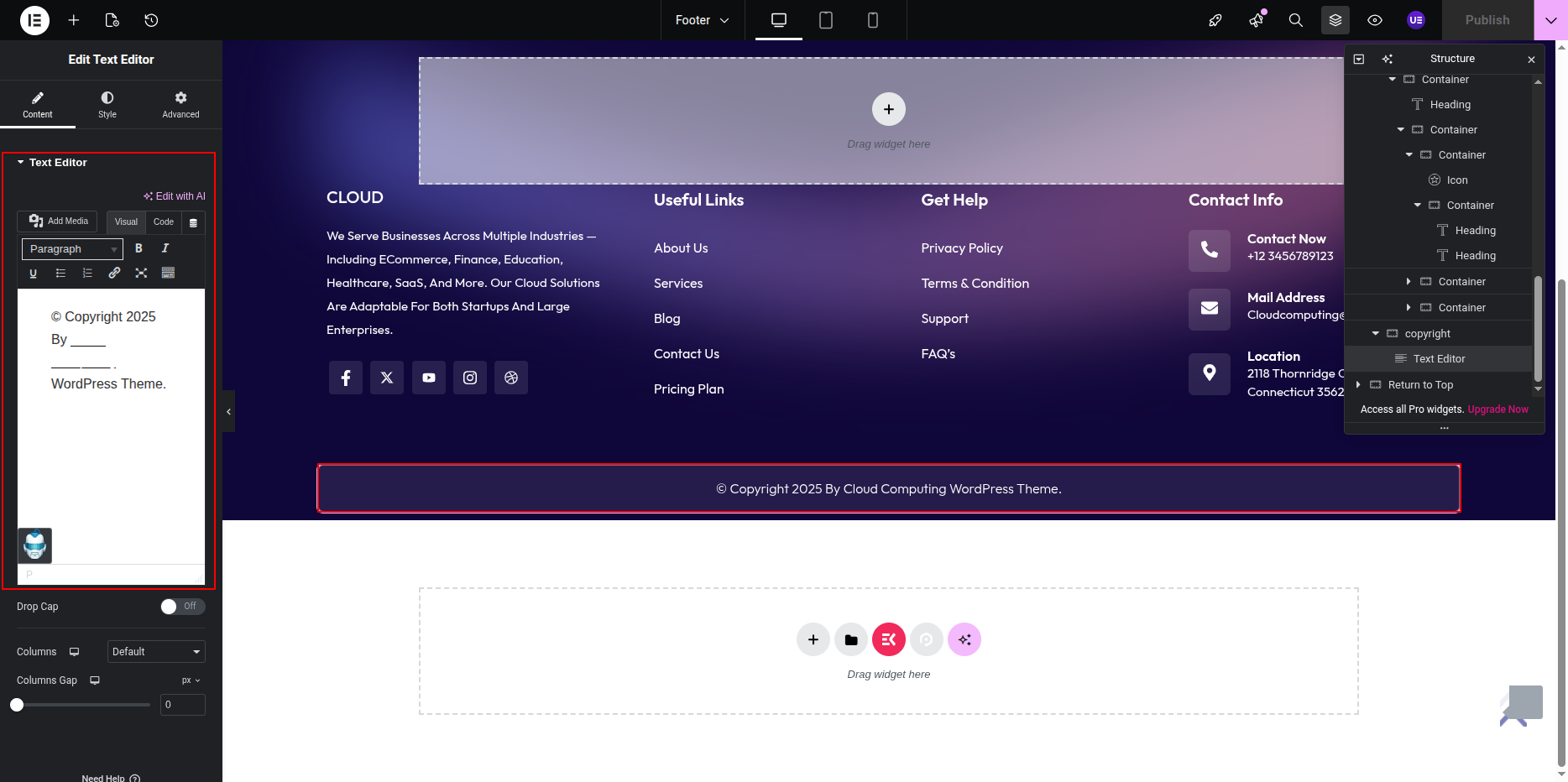Open document settings icon in top bar
The width and height of the screenshot is (1568, 782).
click(112, 20)
